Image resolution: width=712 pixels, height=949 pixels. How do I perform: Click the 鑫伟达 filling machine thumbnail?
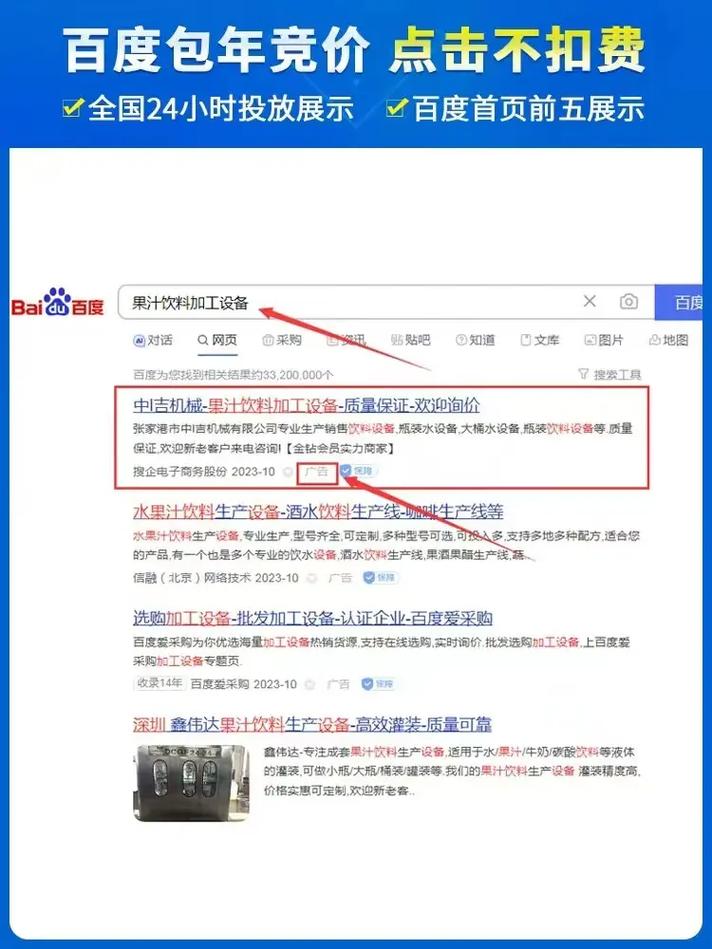point(191,783)
